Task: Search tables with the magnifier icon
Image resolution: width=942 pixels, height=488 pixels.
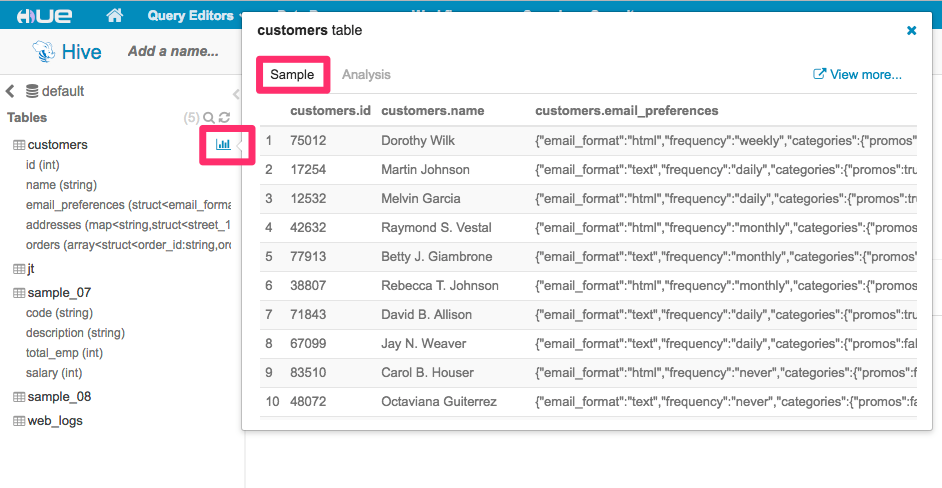Action: [x=208, y=118]
